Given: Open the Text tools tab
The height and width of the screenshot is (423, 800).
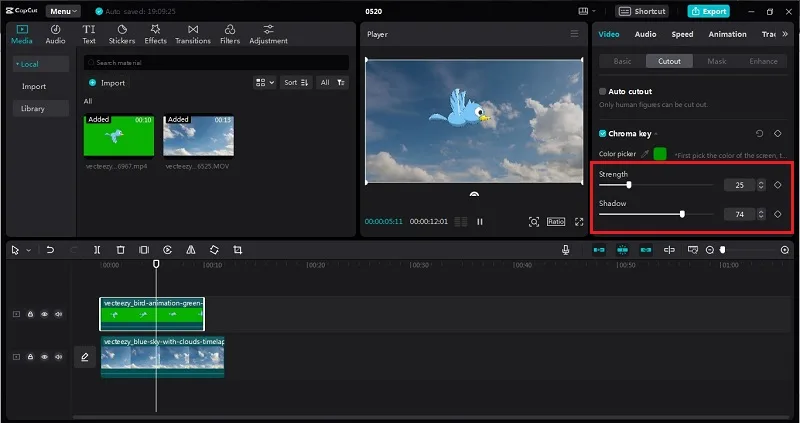Looking at the screenshot, I should pos(89,34).
